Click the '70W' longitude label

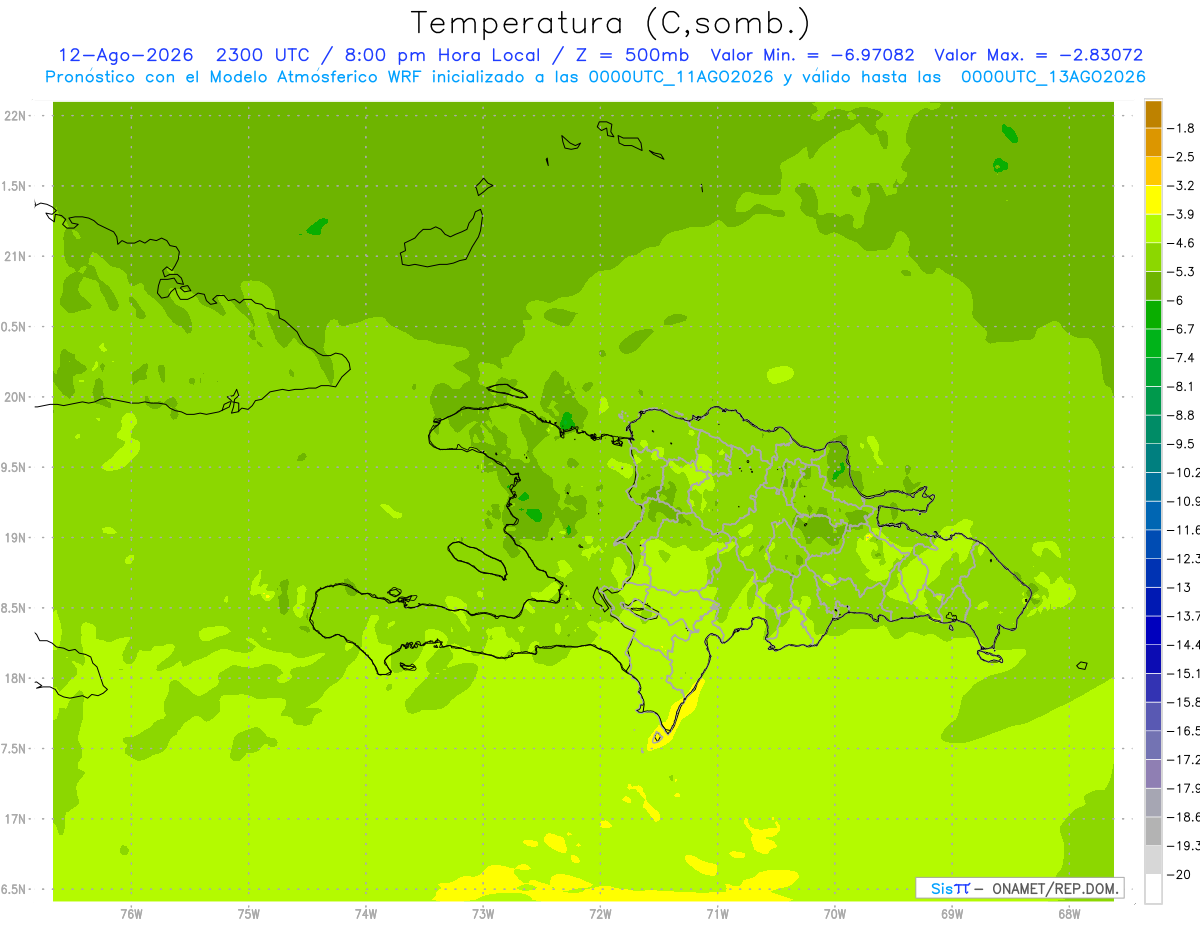tap(835, 914)
